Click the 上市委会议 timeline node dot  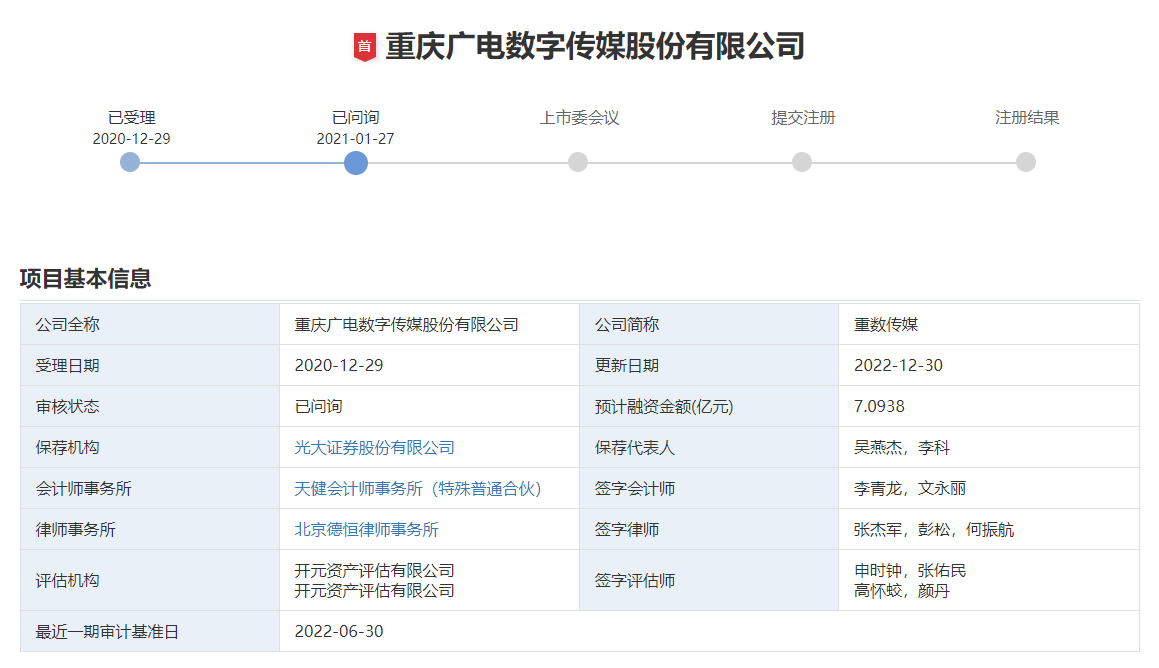pos(578,163)
